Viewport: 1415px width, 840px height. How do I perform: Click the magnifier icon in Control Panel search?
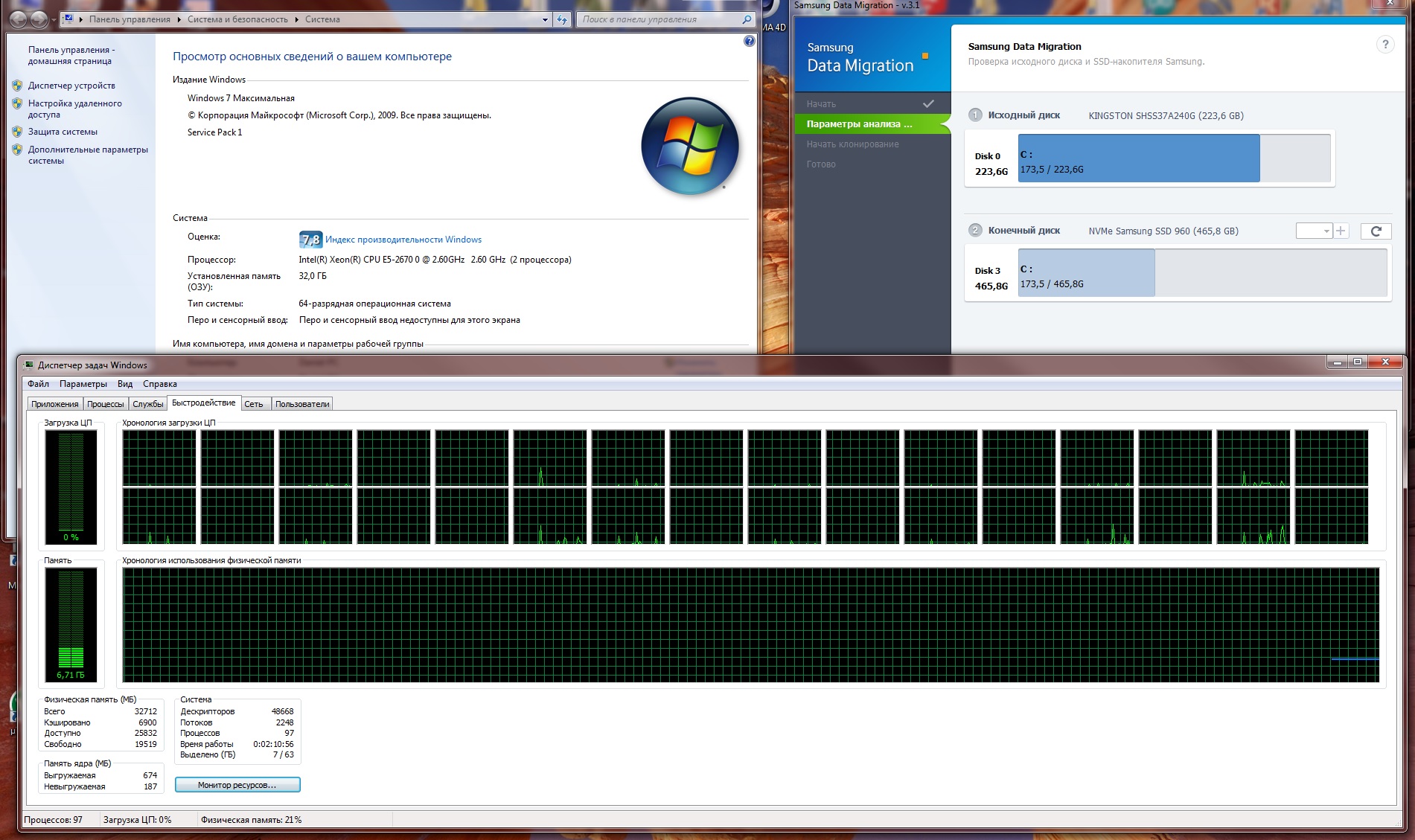pyautogui.click(x=747, y=19)
